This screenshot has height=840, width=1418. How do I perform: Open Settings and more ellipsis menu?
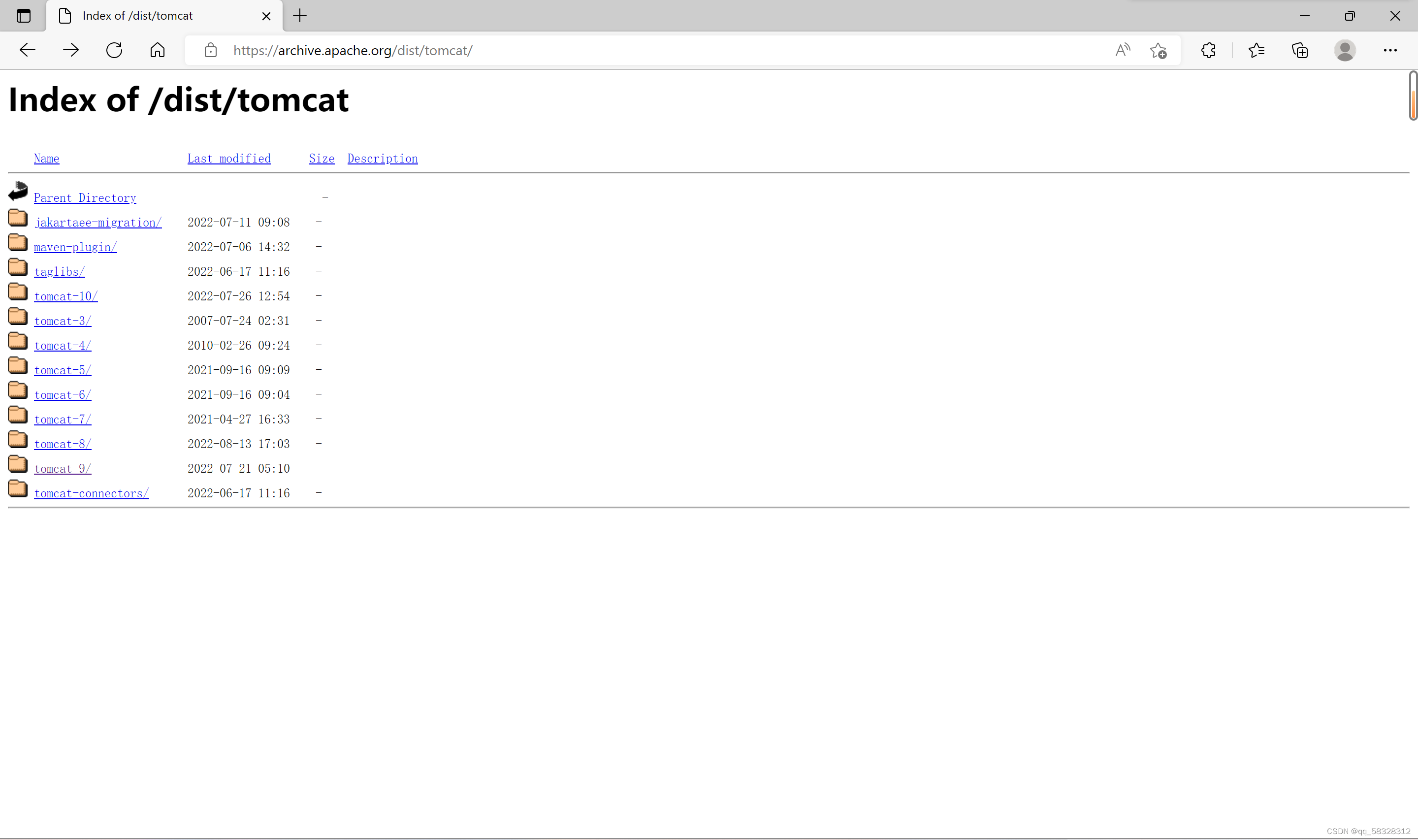pos(1390,50)
